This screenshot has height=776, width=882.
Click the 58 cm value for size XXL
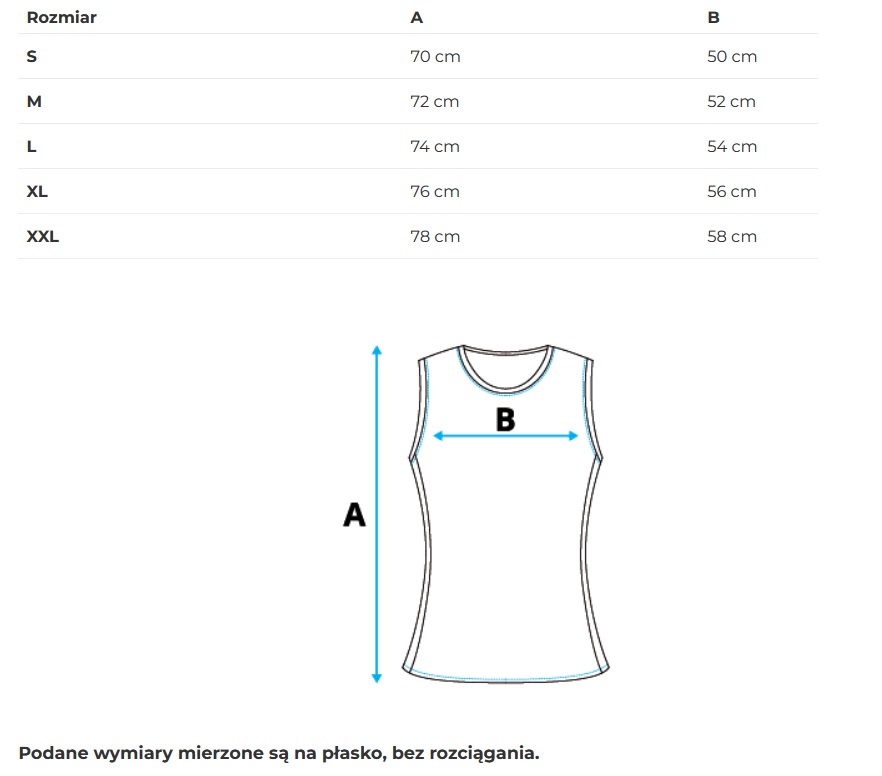tap(731, 237)
